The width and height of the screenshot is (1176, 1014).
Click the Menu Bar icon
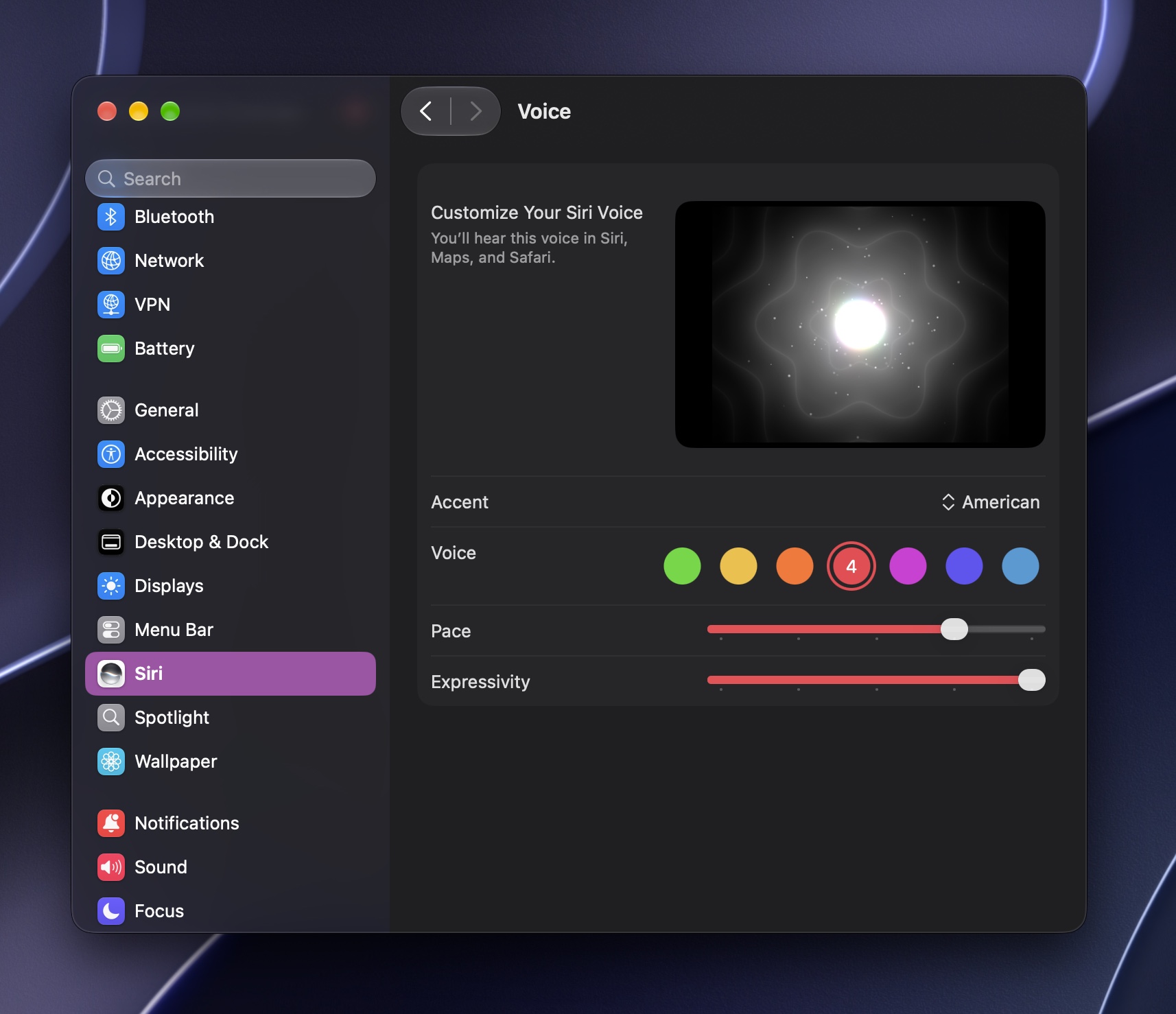tap(111, 630)
